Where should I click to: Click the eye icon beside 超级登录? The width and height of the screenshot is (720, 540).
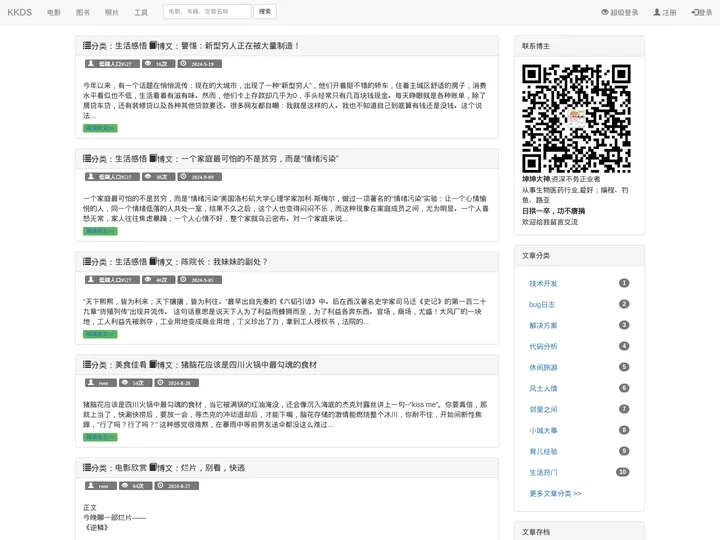click(x=605, y=12)
